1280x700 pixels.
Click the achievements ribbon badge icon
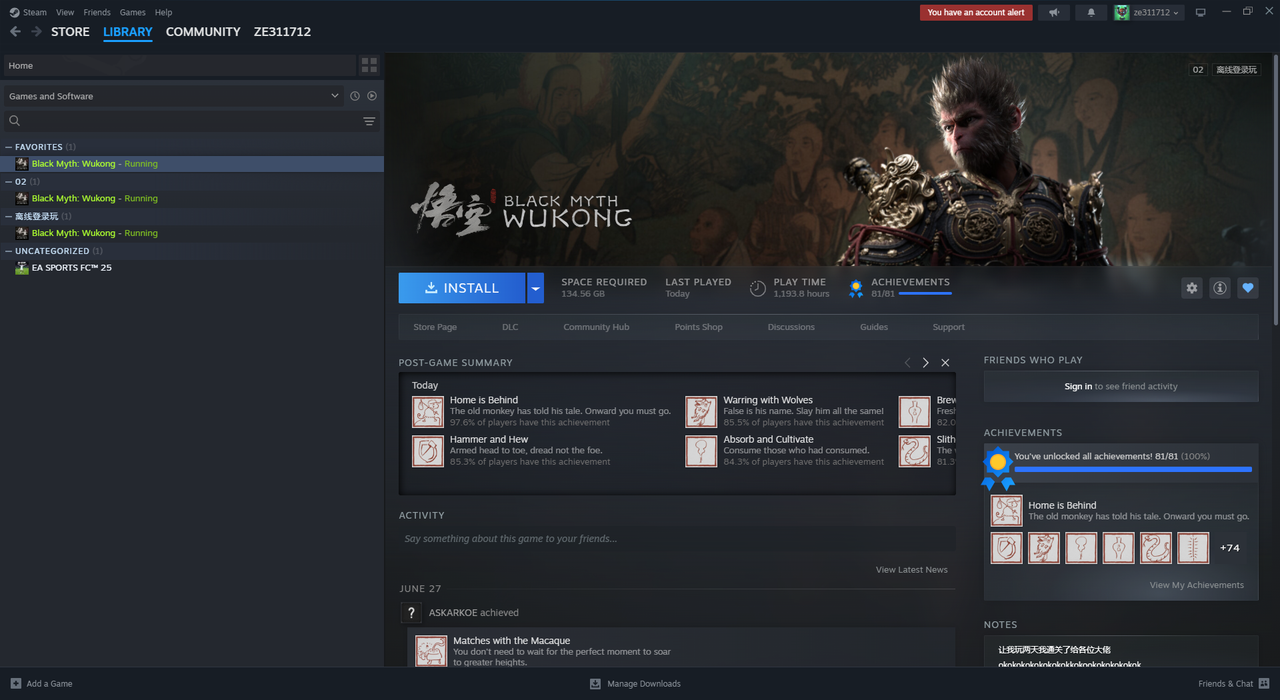pyautogui.click(x=997, y=468)
